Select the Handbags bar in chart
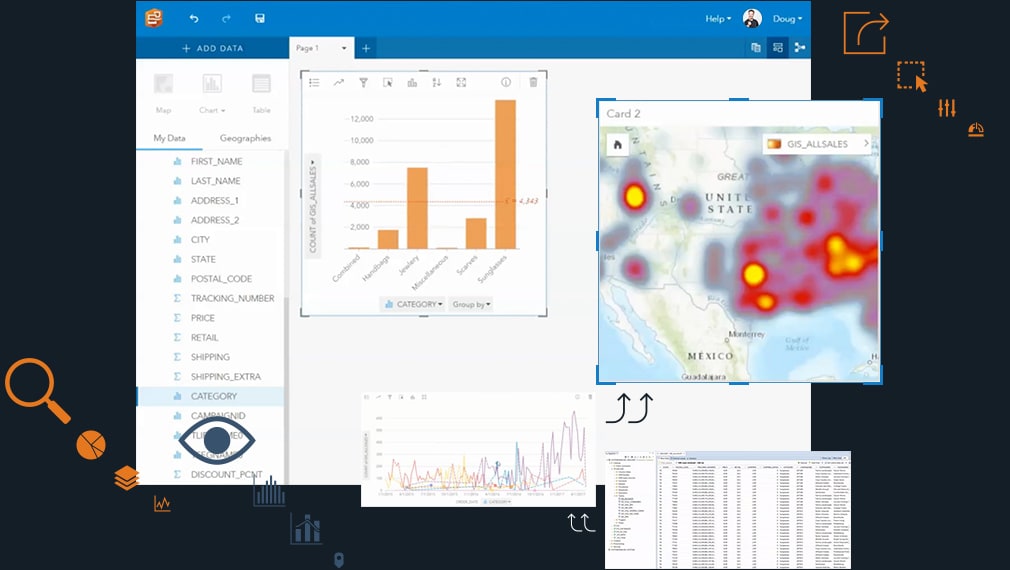1010x570 pixels. click(388, 239)
